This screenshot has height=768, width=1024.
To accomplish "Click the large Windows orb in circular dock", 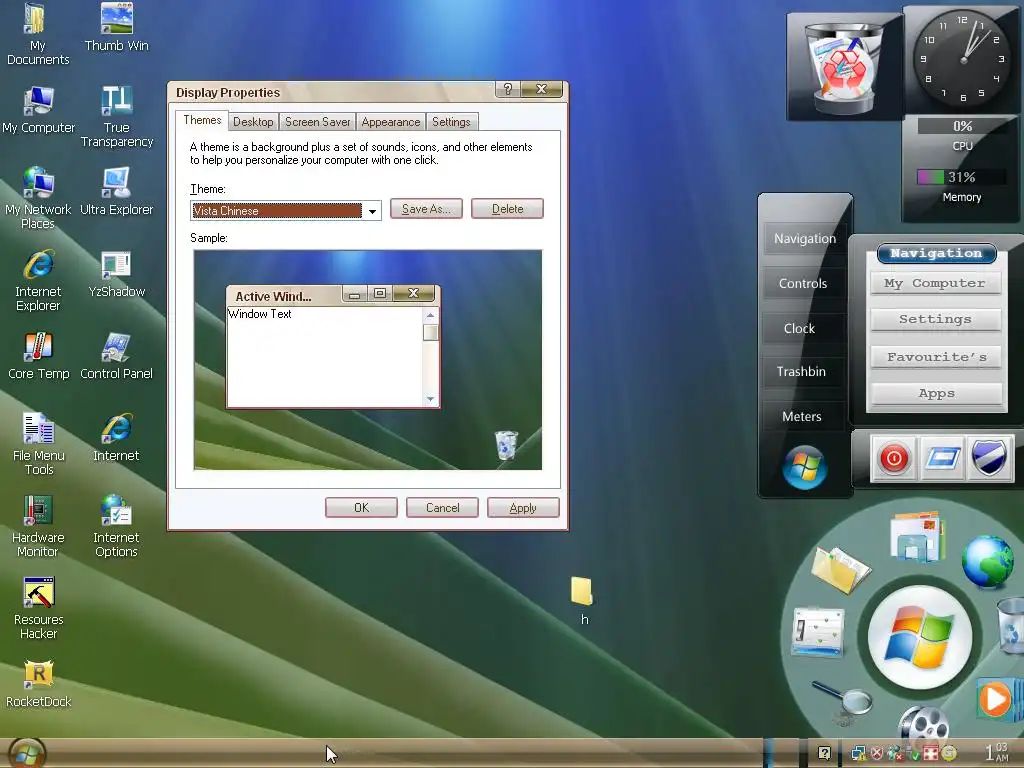I will [920, 637].
